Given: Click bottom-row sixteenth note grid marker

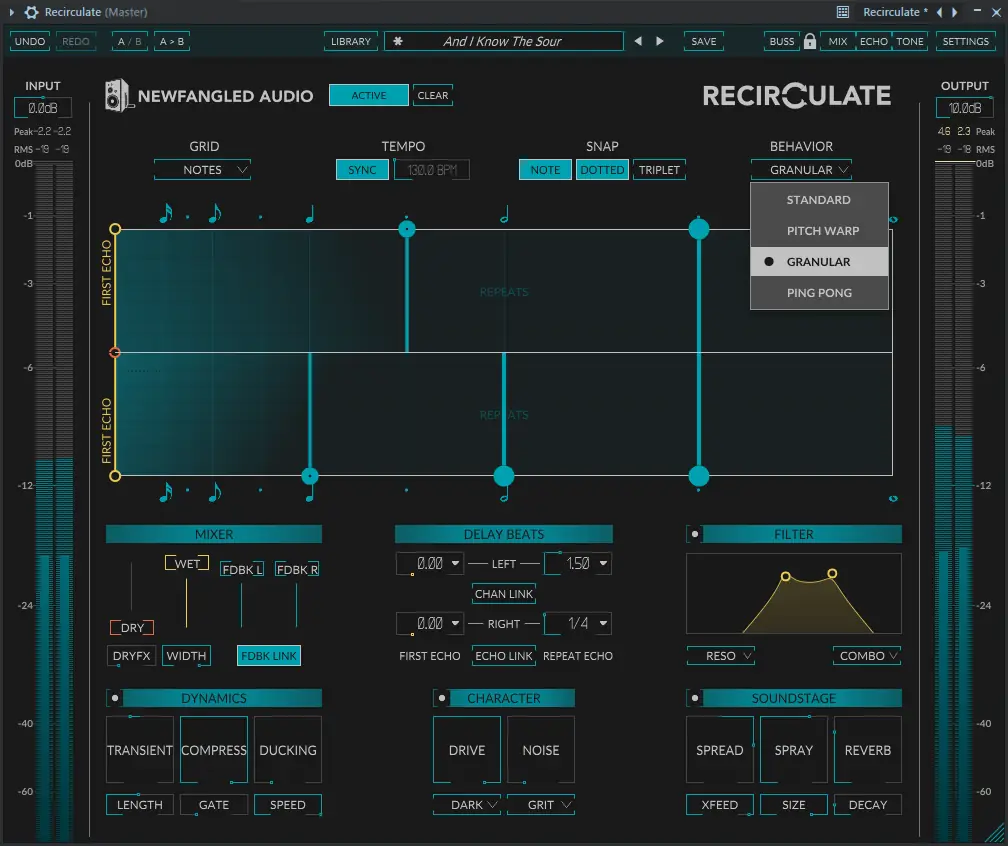Looking at the screenshot, I should 166,492.
